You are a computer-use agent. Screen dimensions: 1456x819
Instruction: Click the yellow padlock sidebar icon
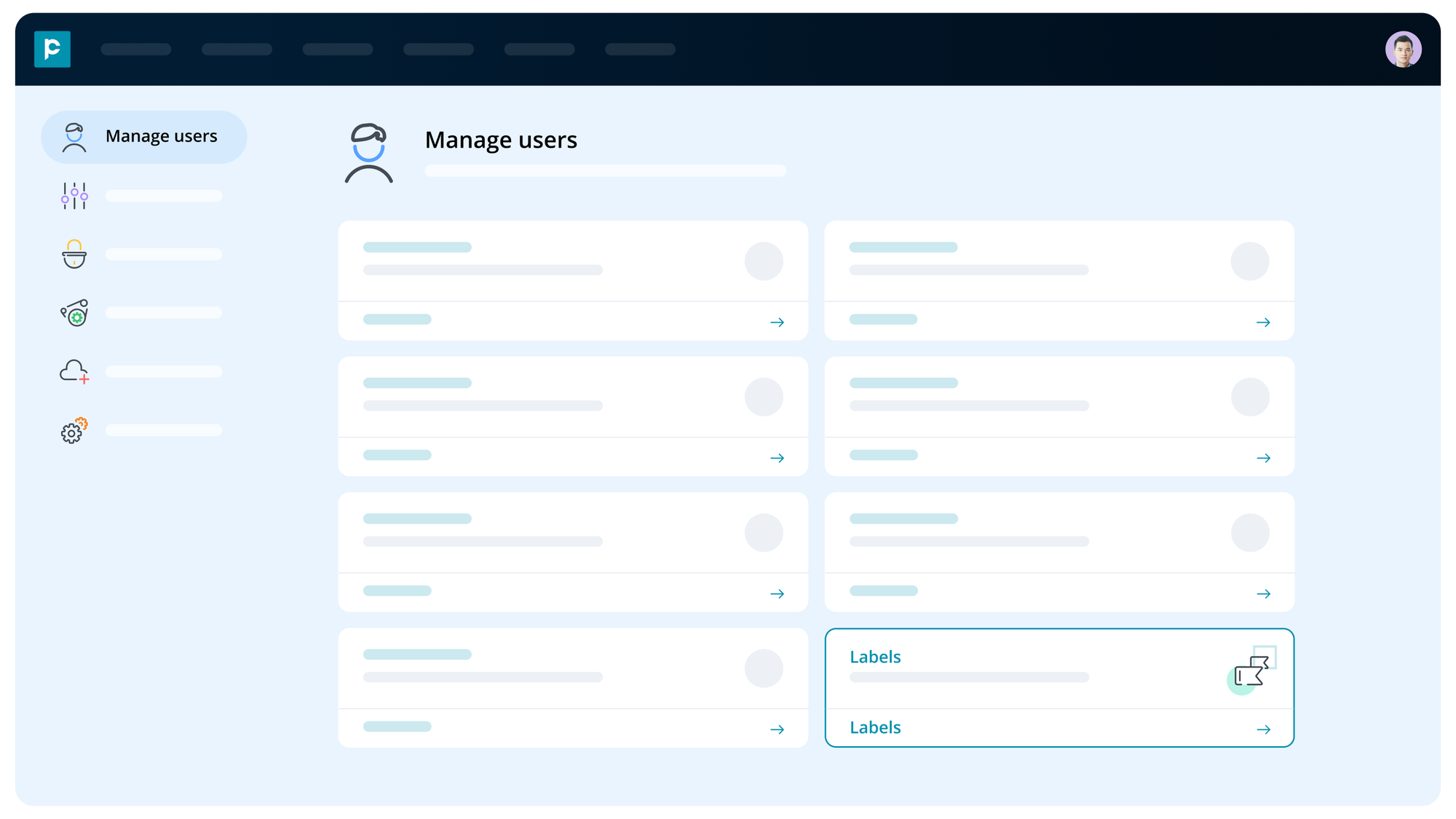coord(74,254)
